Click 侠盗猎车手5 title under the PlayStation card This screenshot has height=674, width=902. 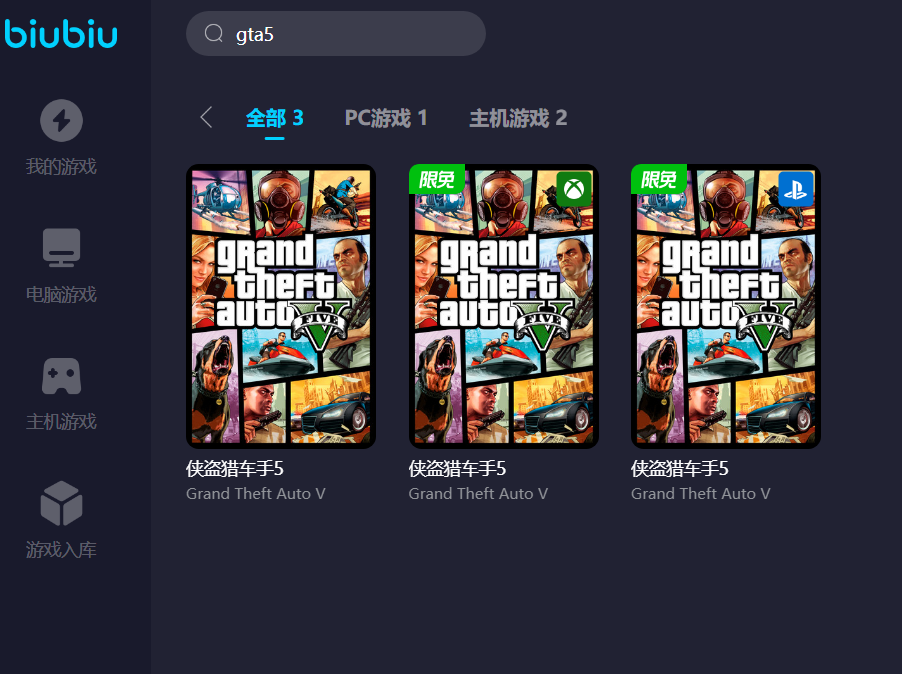coord(679,469)
